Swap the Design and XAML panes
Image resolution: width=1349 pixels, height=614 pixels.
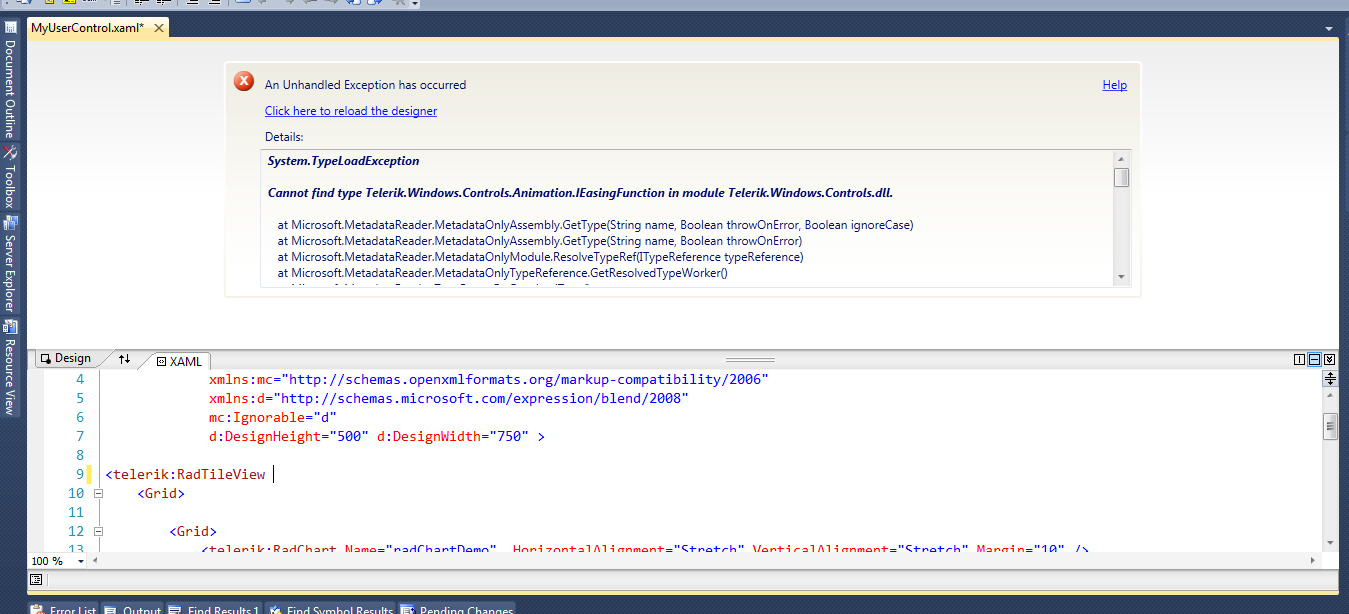point(124,359)
